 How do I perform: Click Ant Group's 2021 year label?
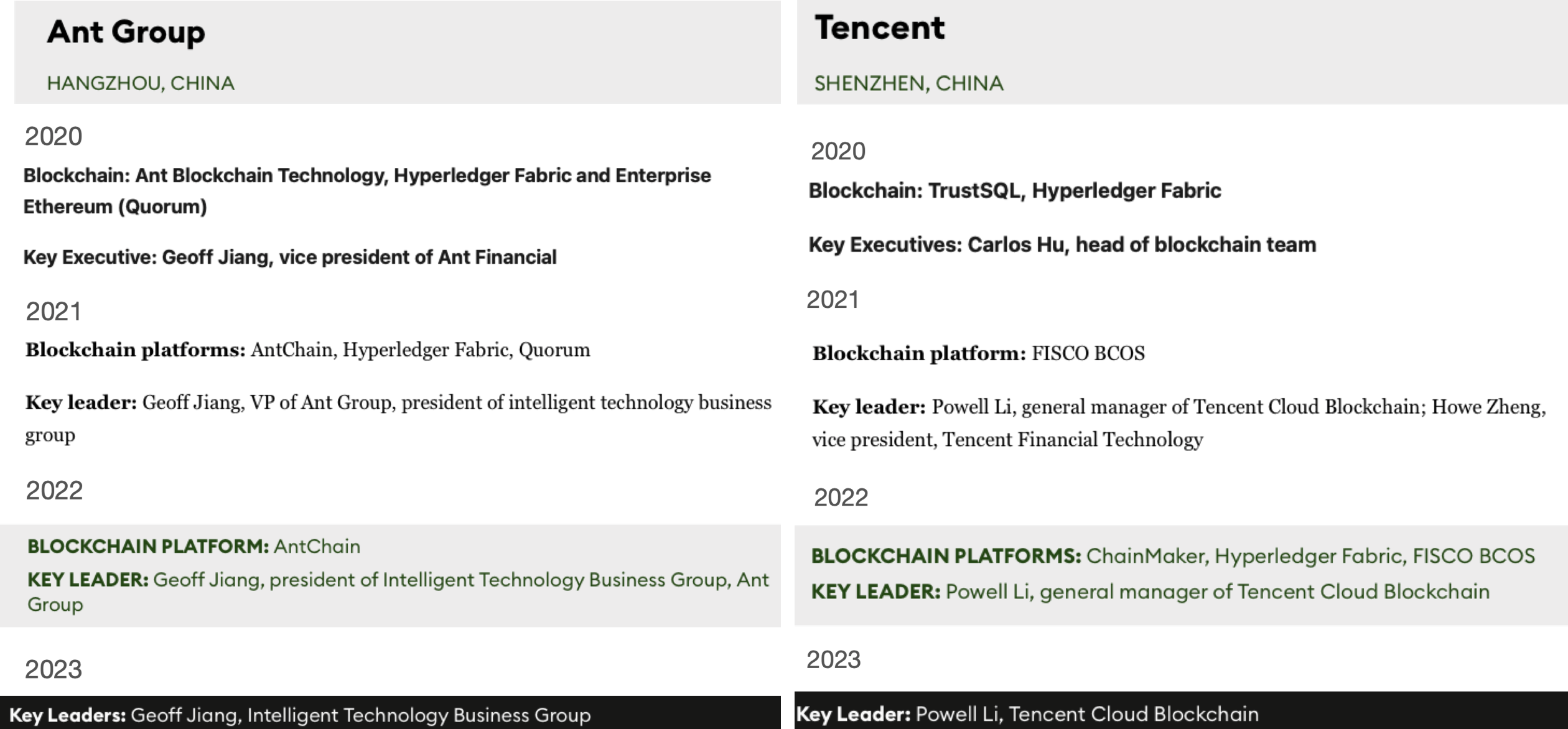[x=54, y=312]
